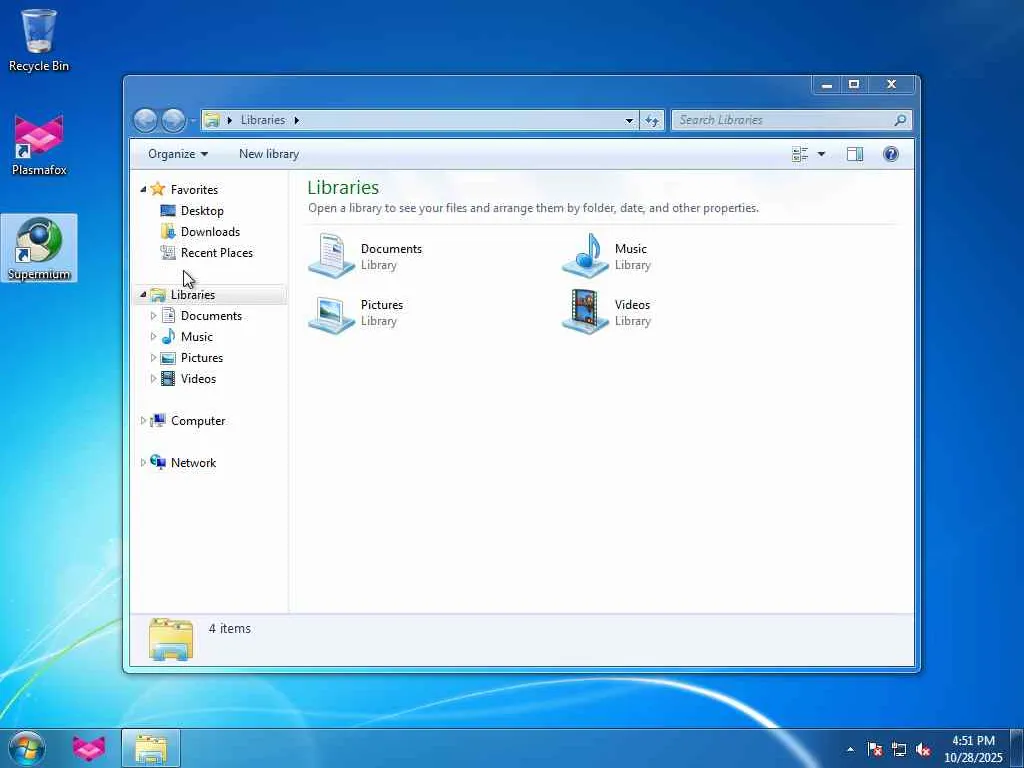Expand the Documents node in sidebar
1024x768 pixels.
[x=153, y=315]
